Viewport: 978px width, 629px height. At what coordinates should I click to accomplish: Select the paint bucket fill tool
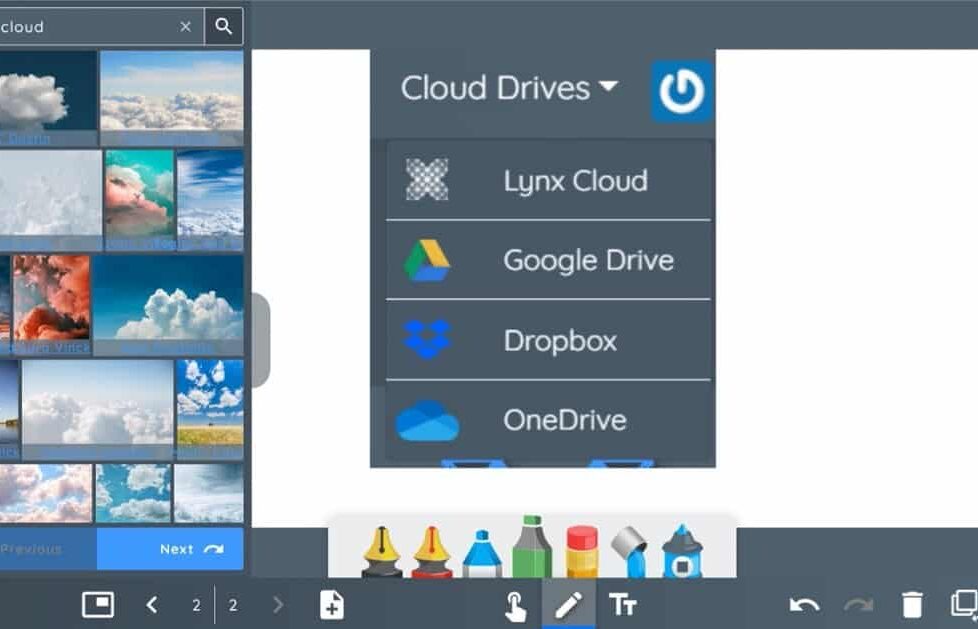coord(630,552)
